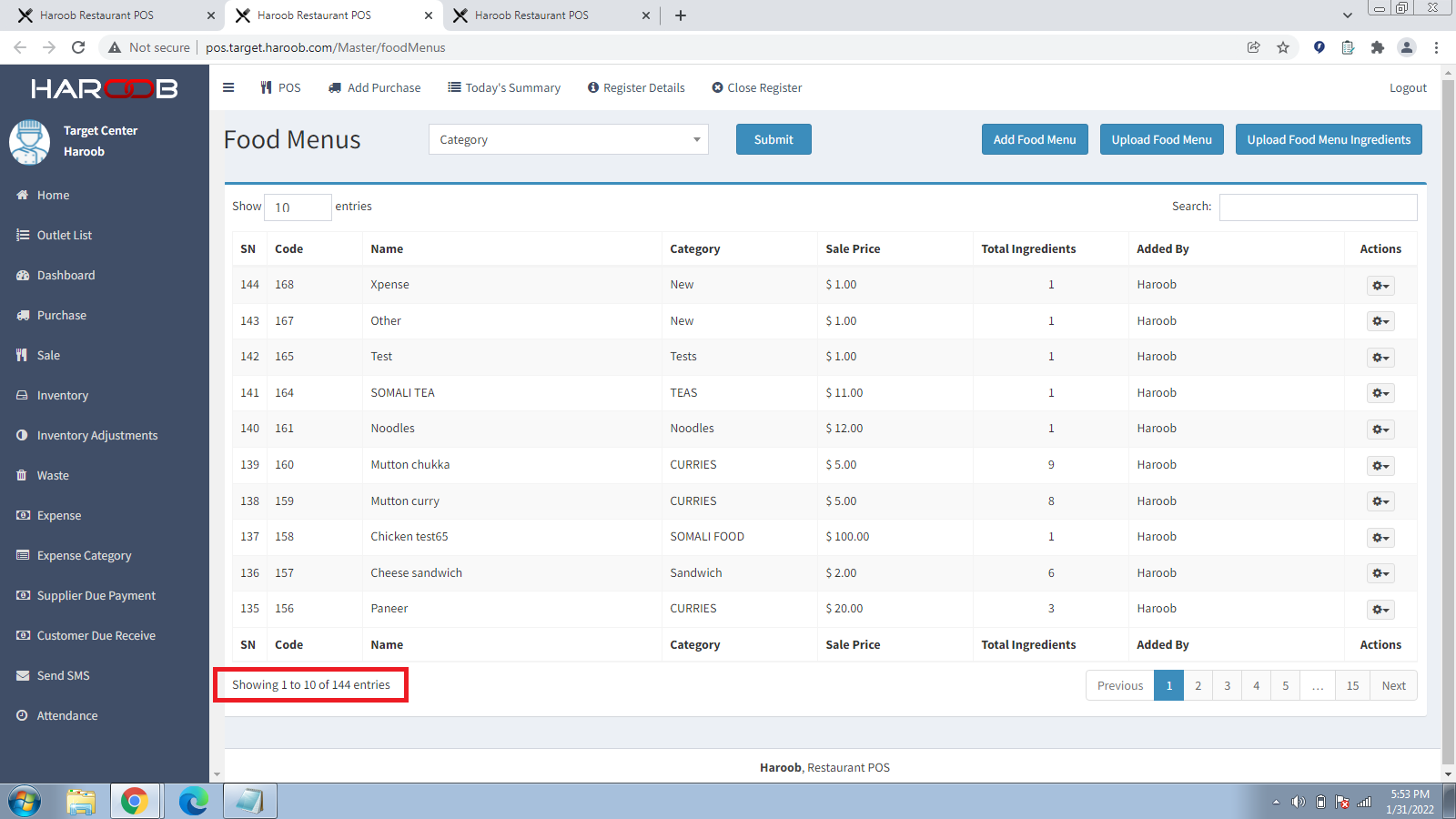Log out using the Logout link
This screenshot has height=819, width=1456.
[x=1408, y=87]
